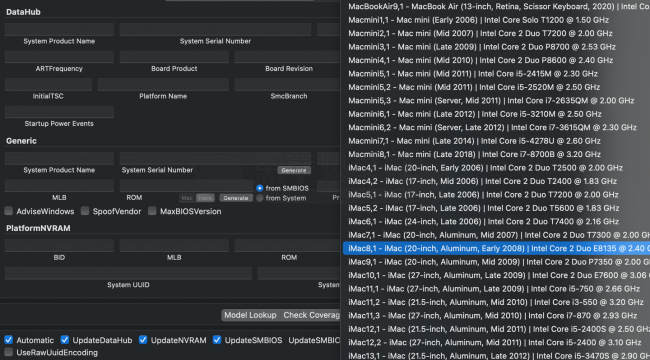This screenshot has width=650, height=360.
Task: Select the 'from System' radio button
Action: tap(260, 198)
